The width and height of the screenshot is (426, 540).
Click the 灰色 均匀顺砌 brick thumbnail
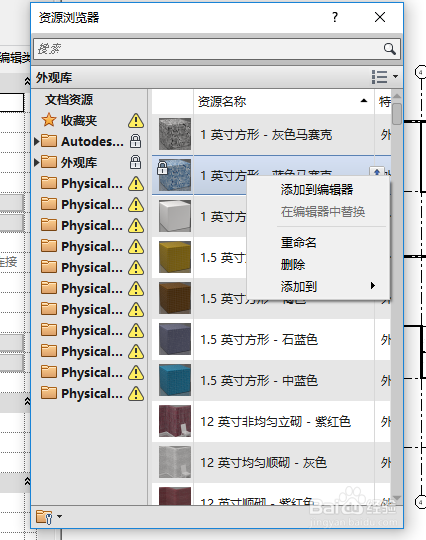pyautogui.click(x=175, y=462)
